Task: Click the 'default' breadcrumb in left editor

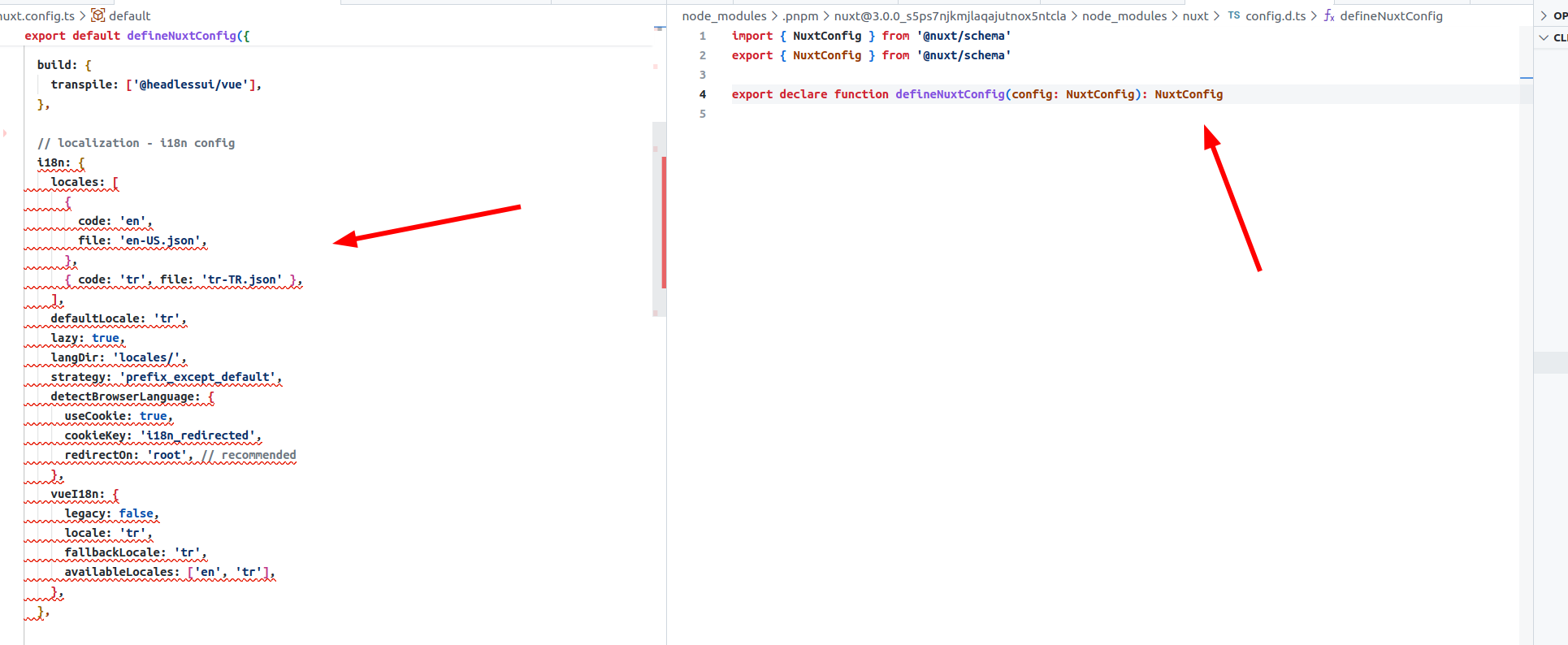Action: [x=129, y=15]
